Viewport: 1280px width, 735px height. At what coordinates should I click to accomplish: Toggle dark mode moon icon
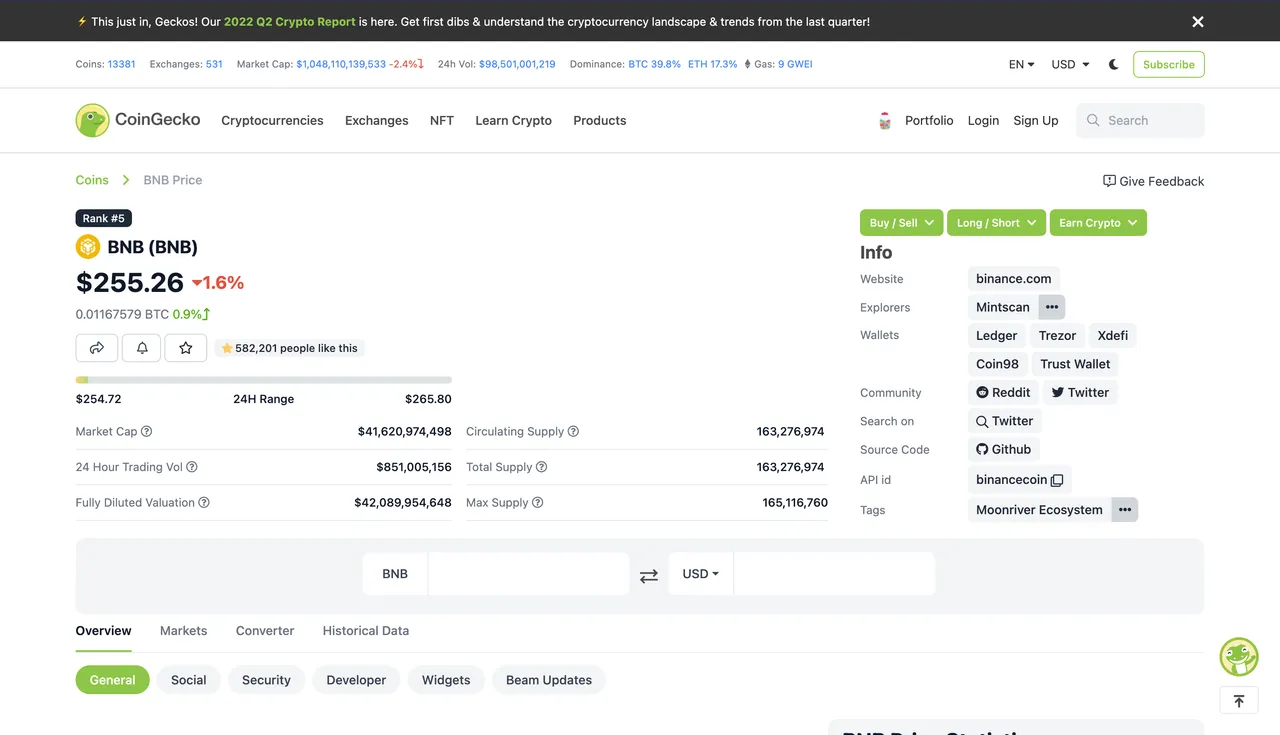1114,64
